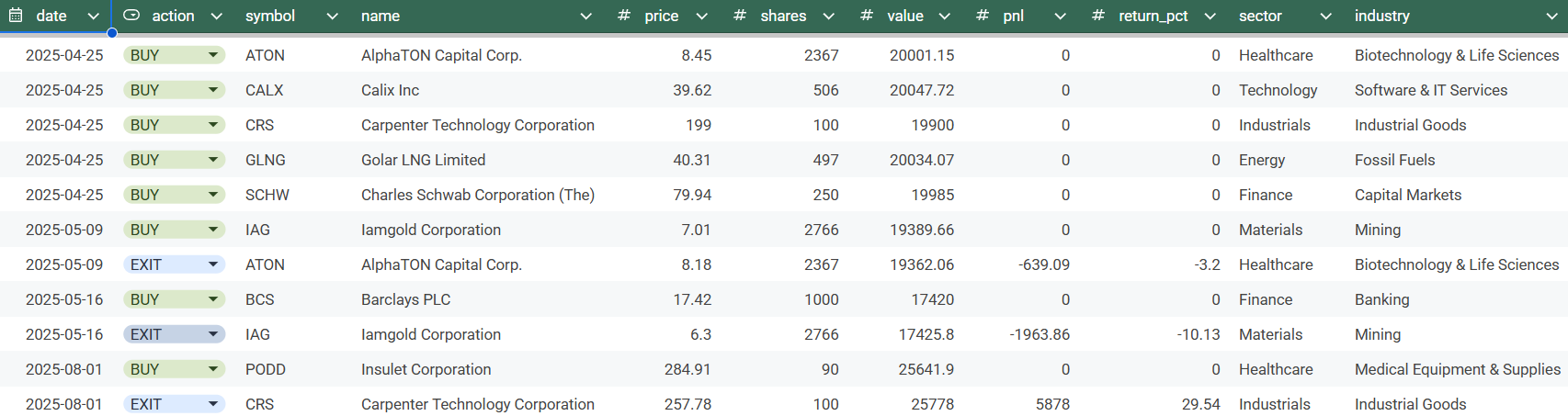Click the number icon next to return_pct
The height and width of the screenshot is (416, 1568).
1098,16
